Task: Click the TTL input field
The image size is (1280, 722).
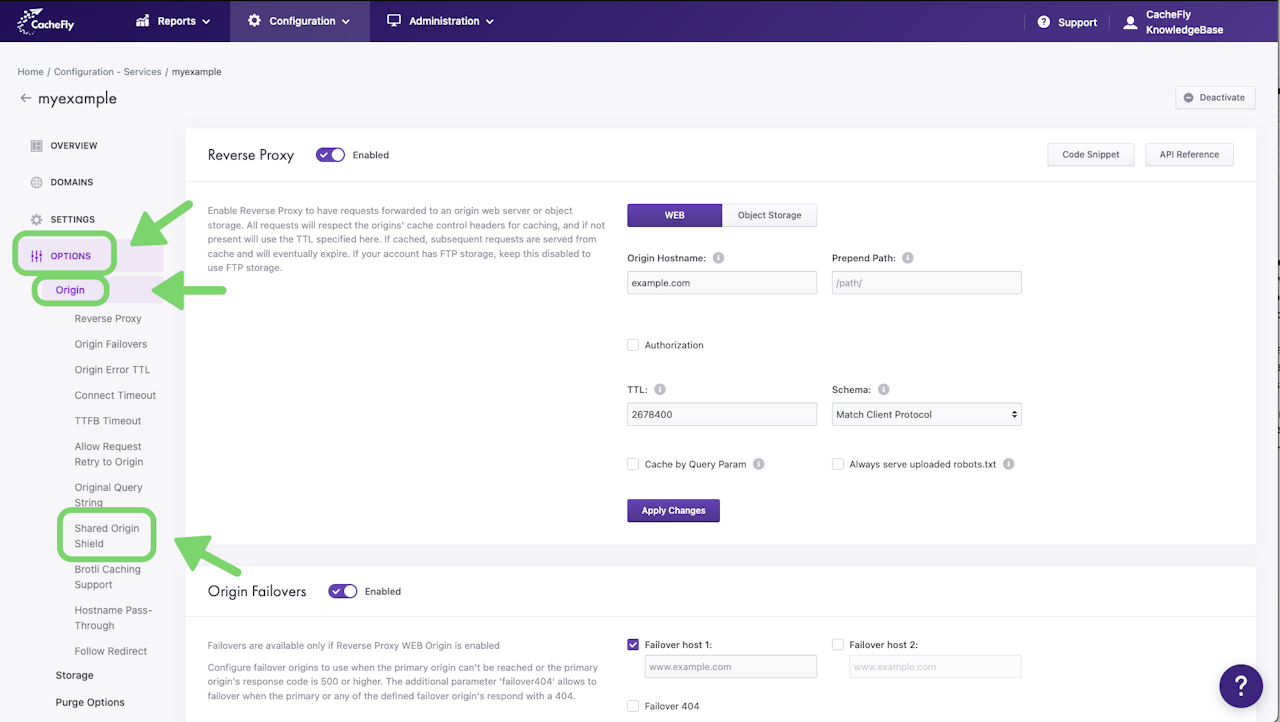Action: pyautogui.click(x=722, y=414)
